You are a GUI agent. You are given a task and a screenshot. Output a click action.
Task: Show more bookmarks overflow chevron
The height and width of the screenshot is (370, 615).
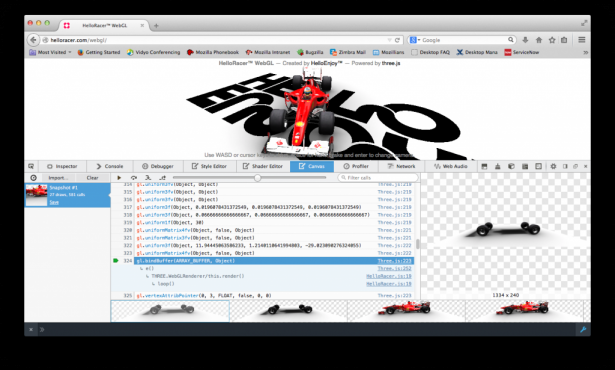(586, 52)
